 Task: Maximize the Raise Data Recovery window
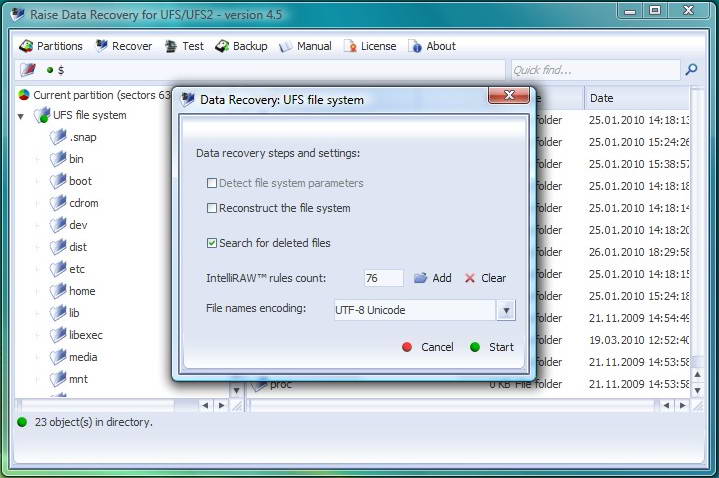(655, 10)
